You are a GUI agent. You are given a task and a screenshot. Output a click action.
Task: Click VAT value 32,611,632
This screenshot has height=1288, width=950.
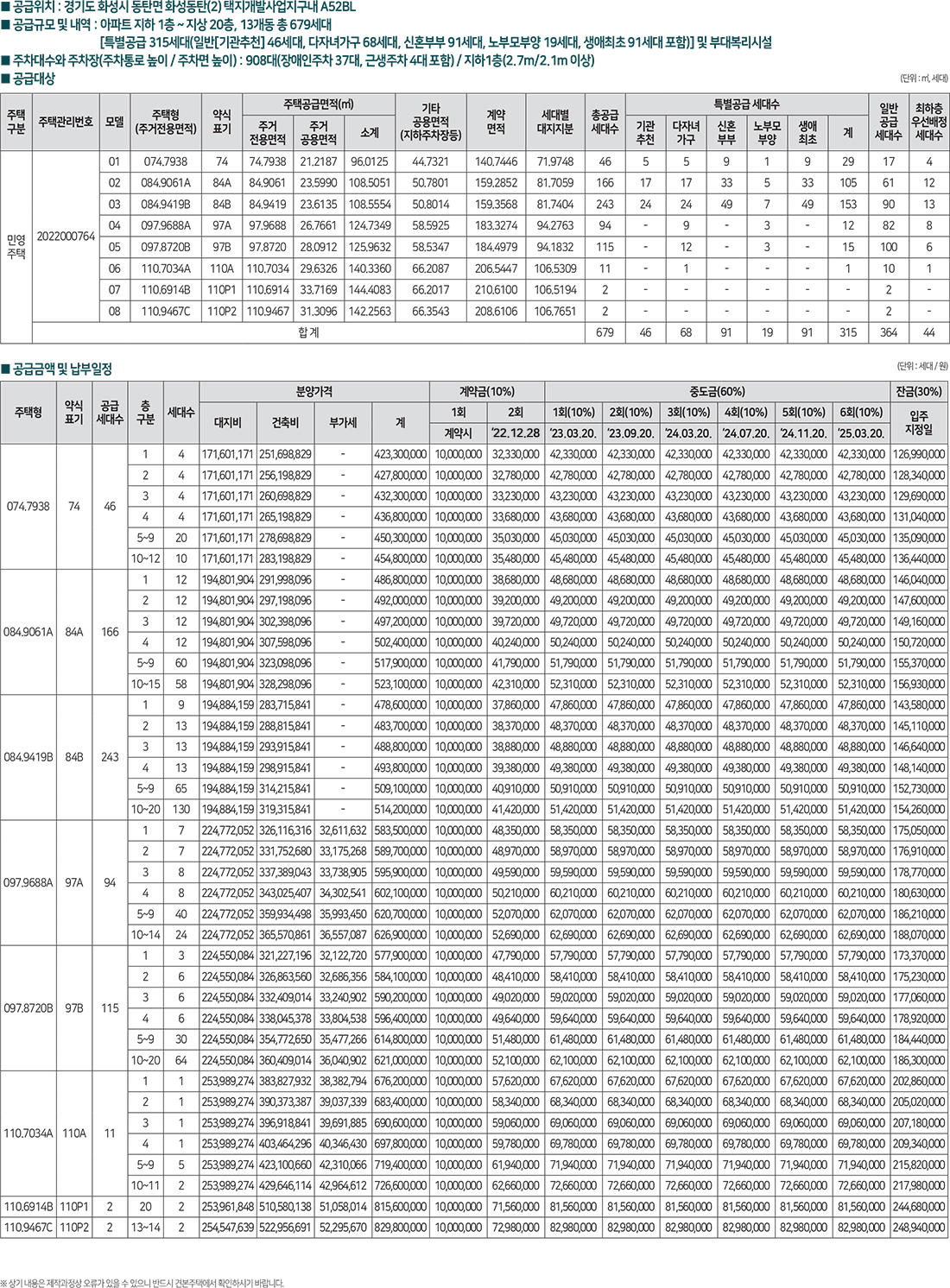pyautogui.click(x=343, y=830)
